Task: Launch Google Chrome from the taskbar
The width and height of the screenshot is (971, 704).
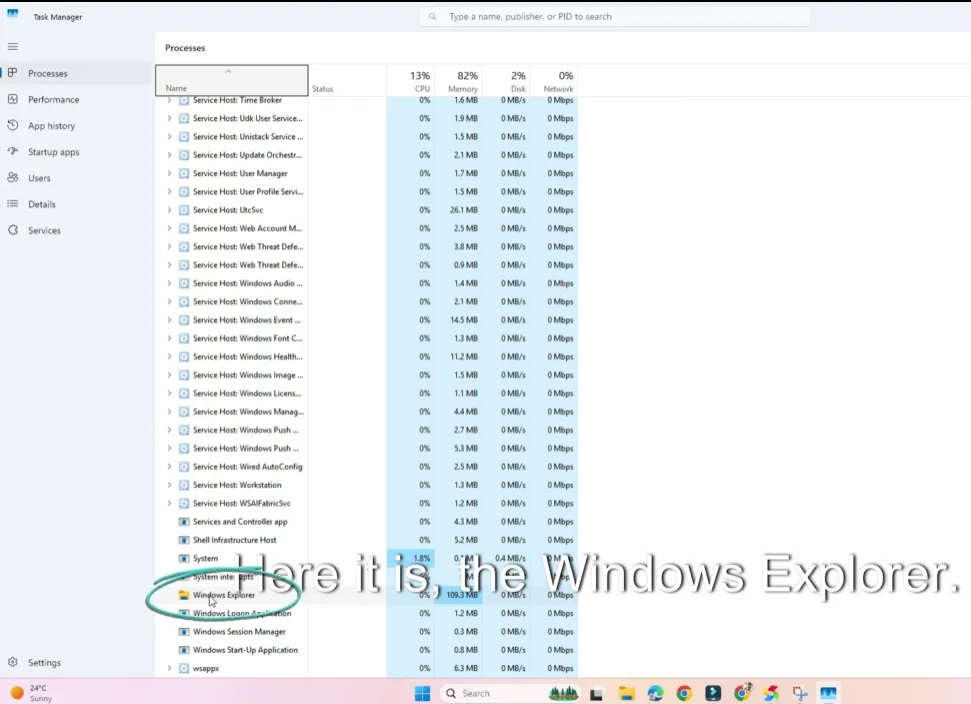Action: click(684, 693)
